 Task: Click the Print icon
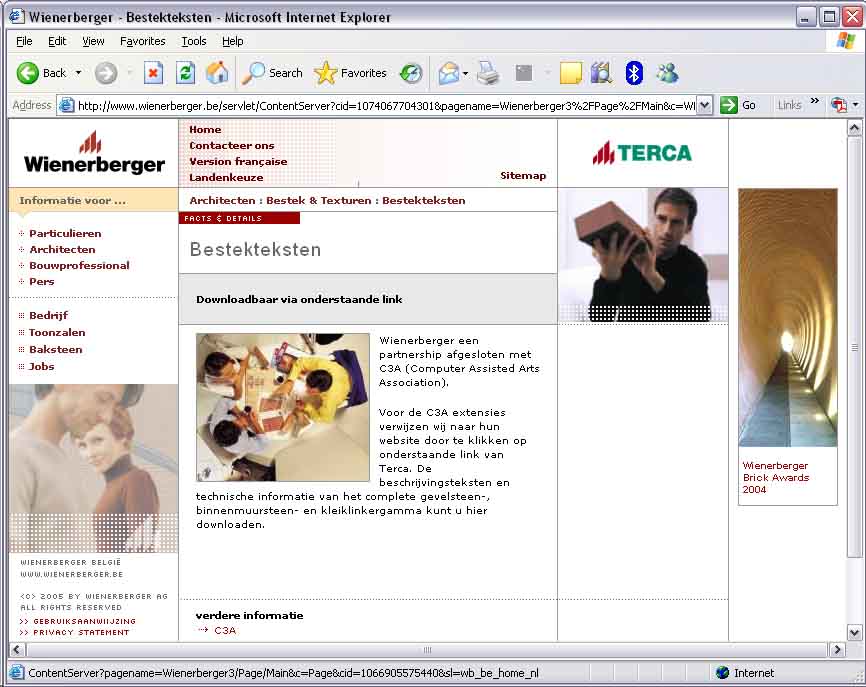[x=488, y=73]
